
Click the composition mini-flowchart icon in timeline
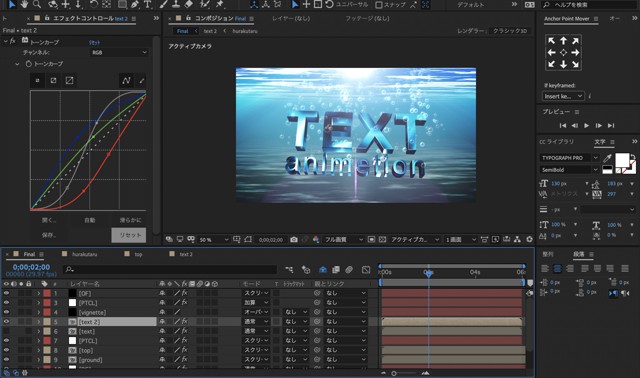coord(289,269)
